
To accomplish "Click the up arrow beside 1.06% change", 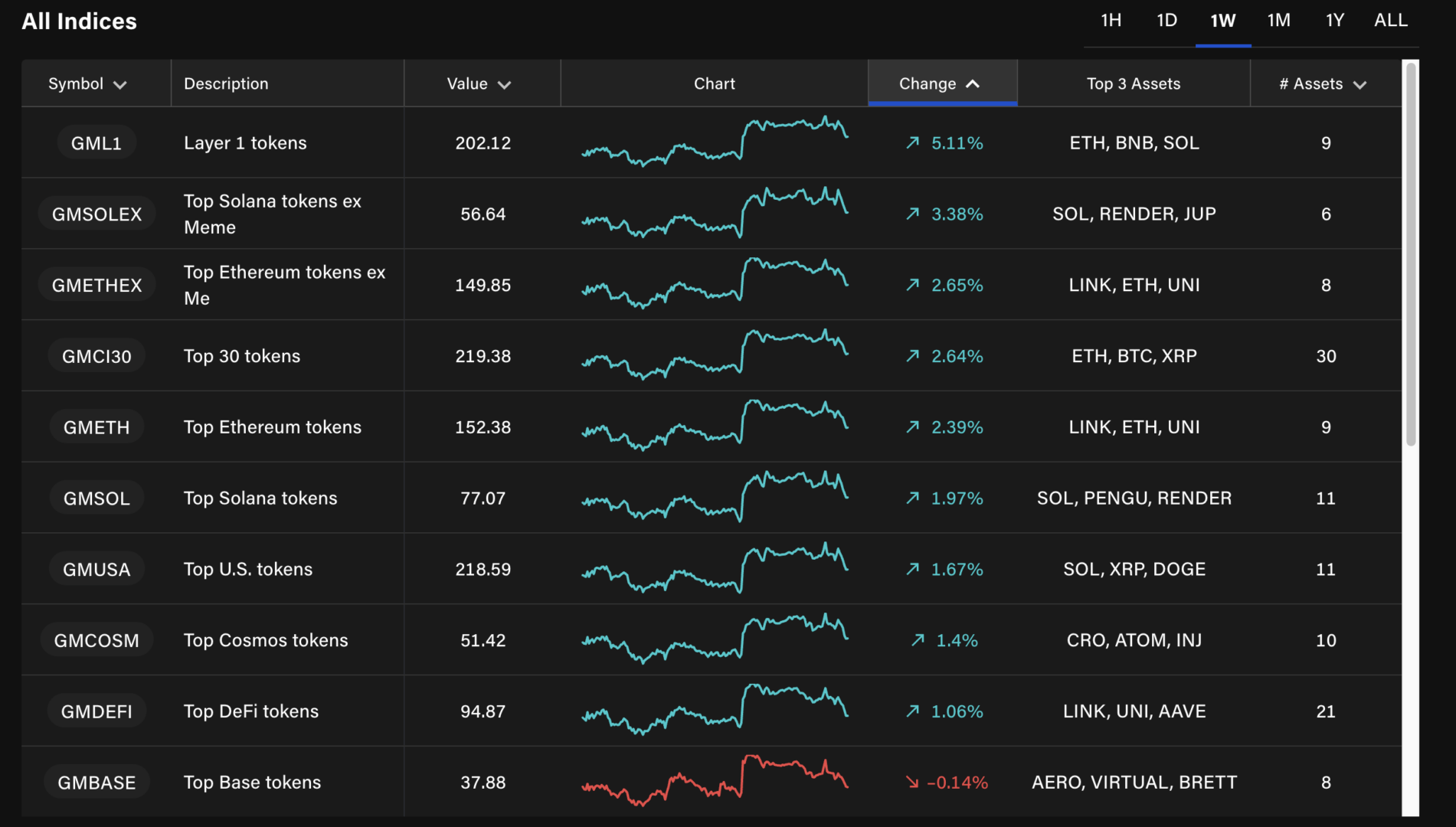I will (912, 711).
